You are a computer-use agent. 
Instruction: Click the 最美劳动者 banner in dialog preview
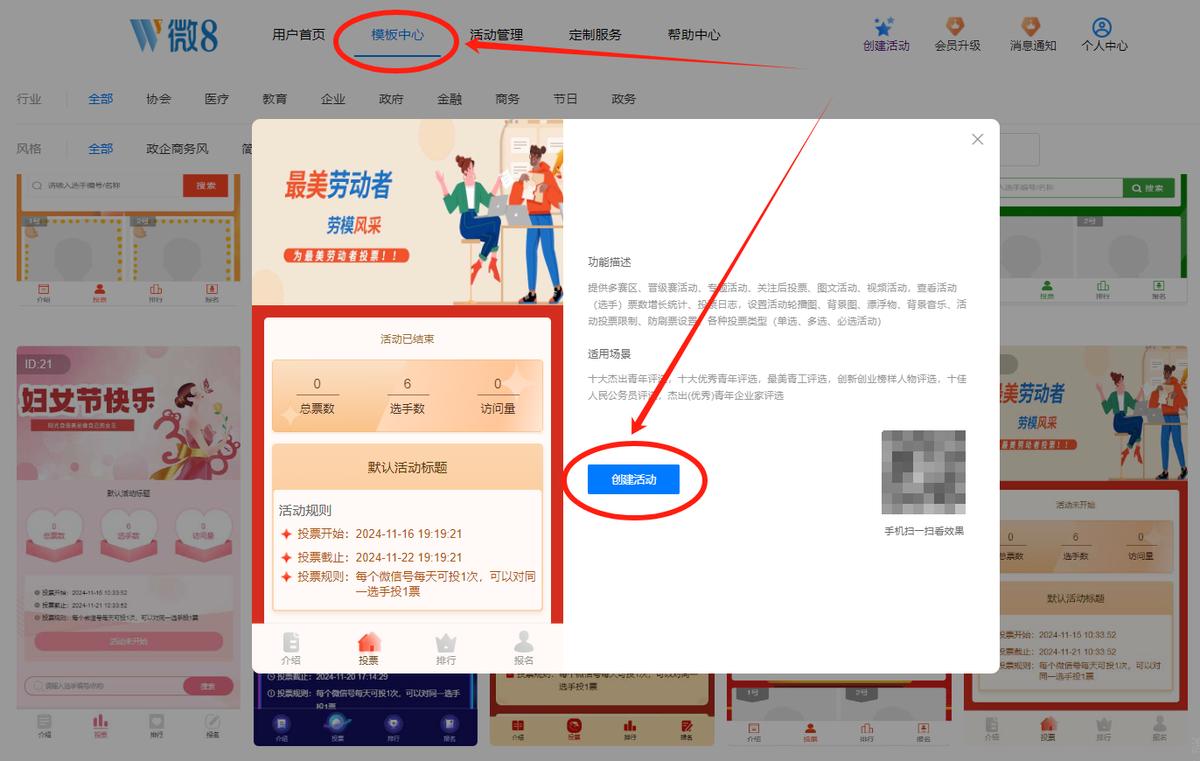tap(407, 212)
